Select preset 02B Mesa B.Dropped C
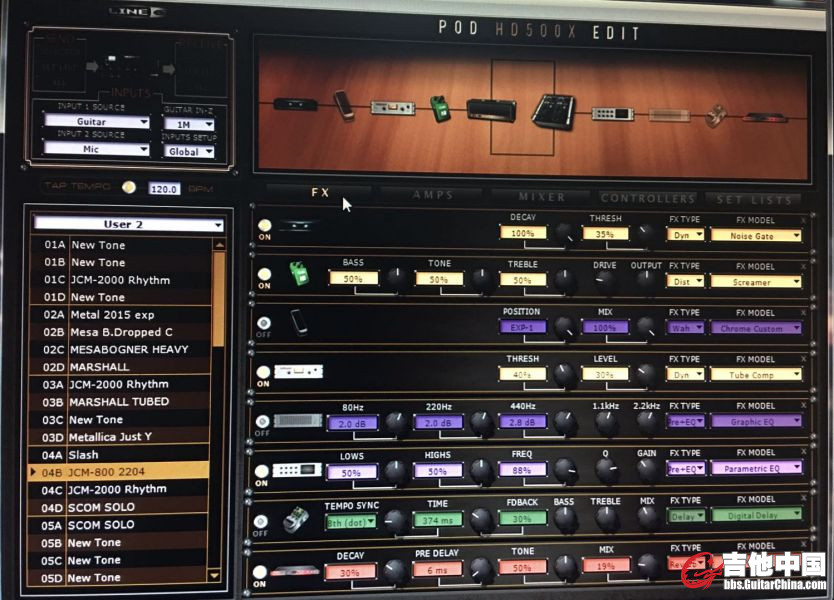 [x=120, y=332]
